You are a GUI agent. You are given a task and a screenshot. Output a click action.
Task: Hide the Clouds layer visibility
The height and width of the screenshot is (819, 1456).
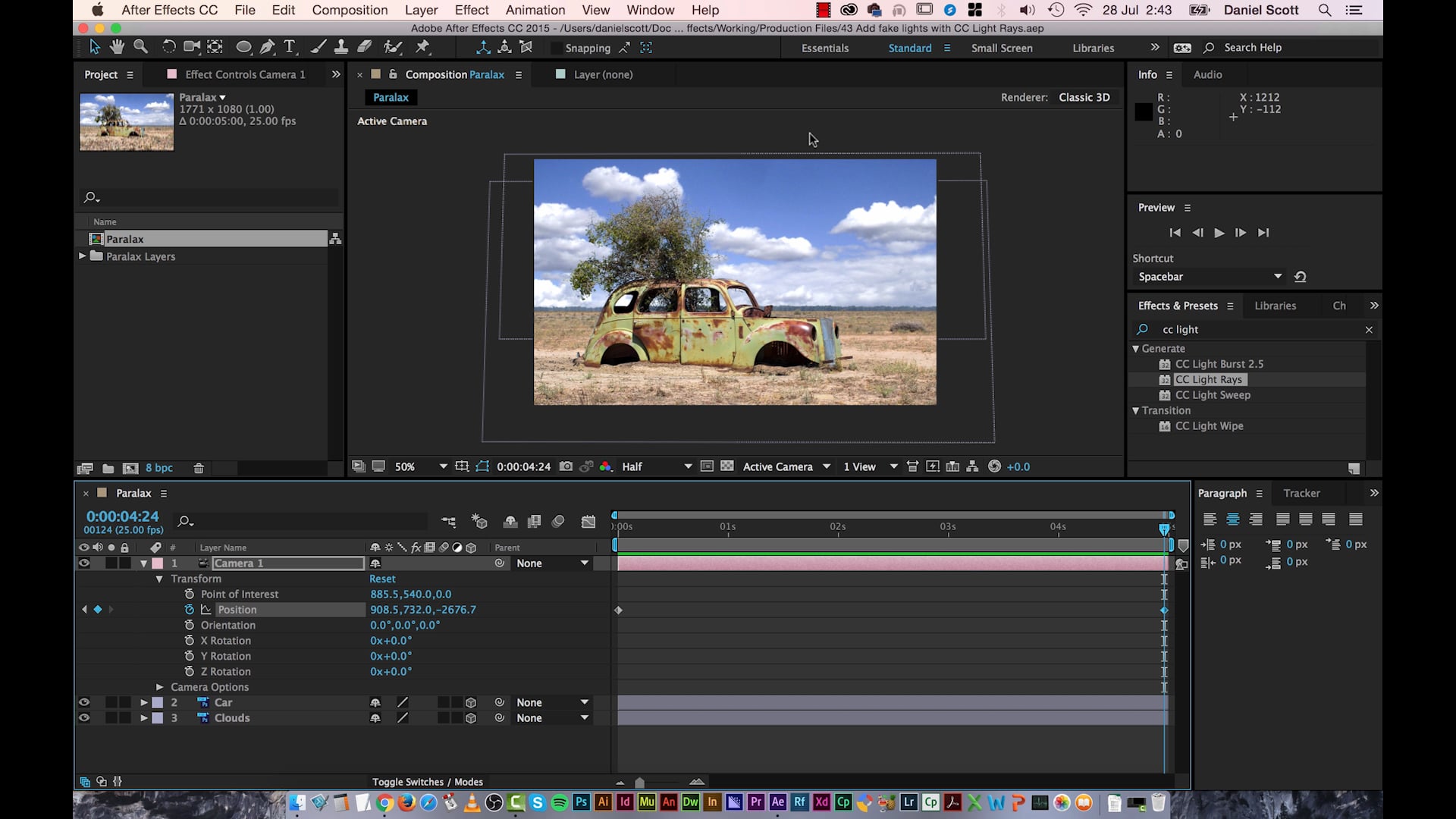click(84, 718)
